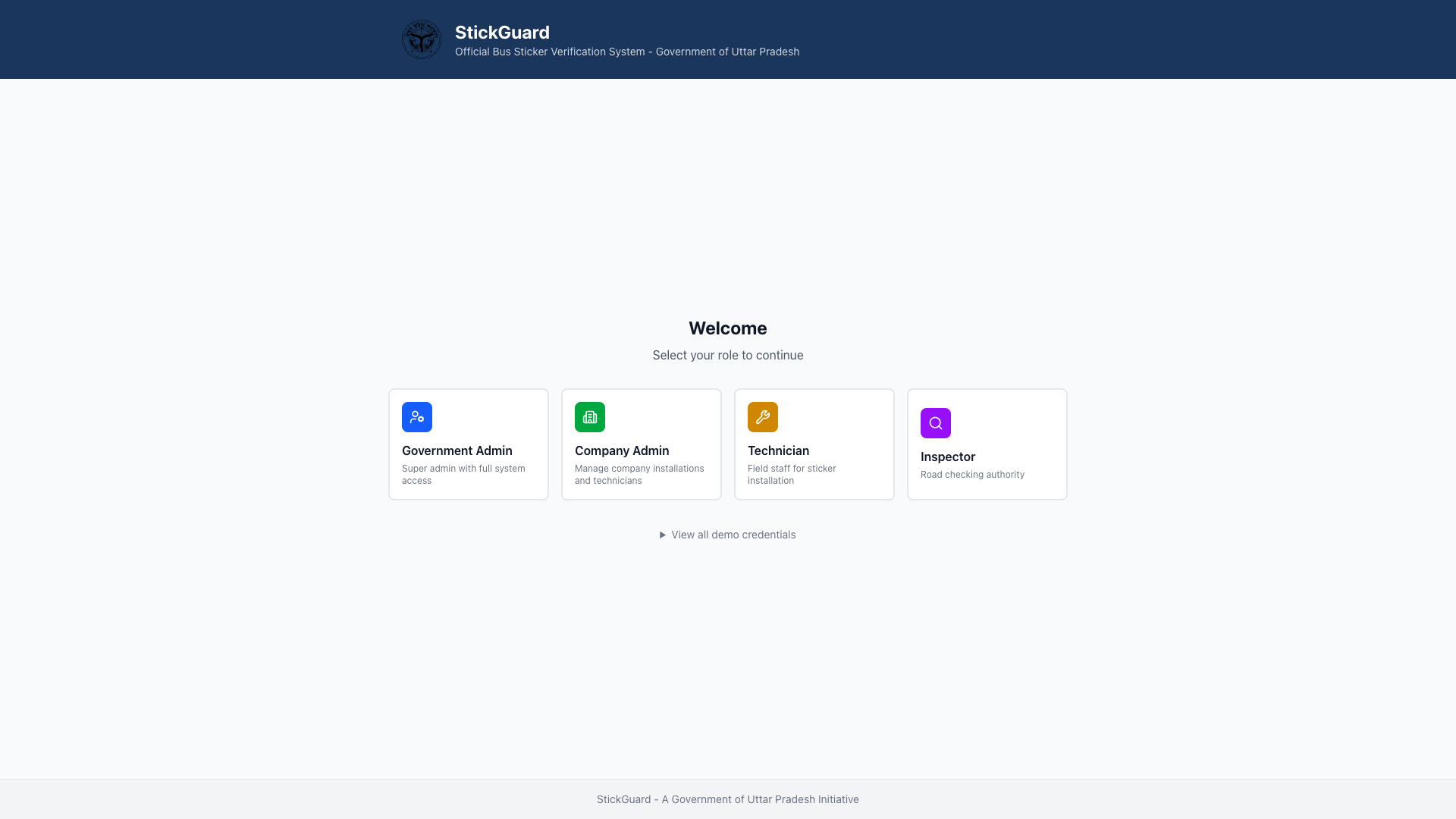Image resolution: width=1456 pixels, height=819 pixels.
Task: Click the disclosure triangle next to demo credentials
Action: [661, 535]
